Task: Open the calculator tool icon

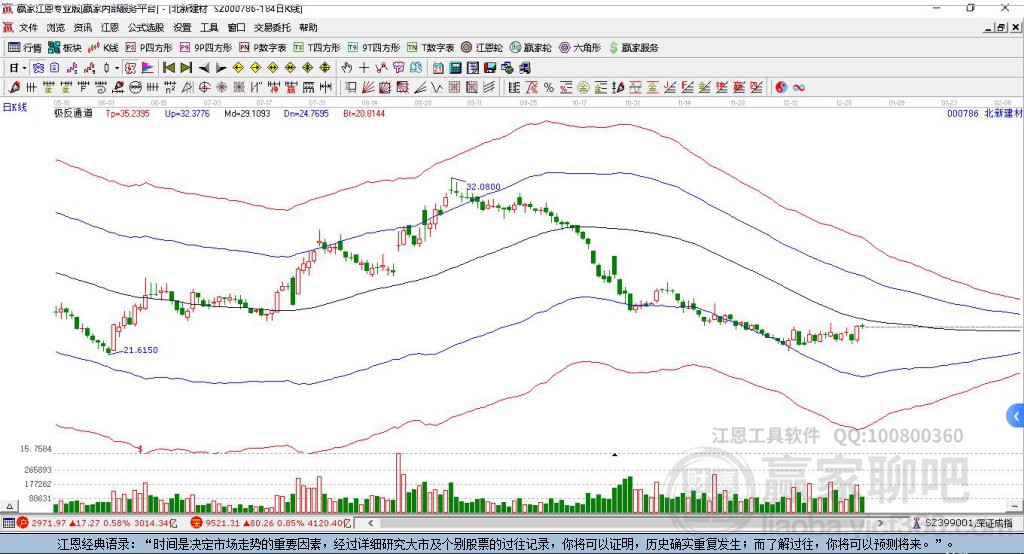Action: coord(455,68)
